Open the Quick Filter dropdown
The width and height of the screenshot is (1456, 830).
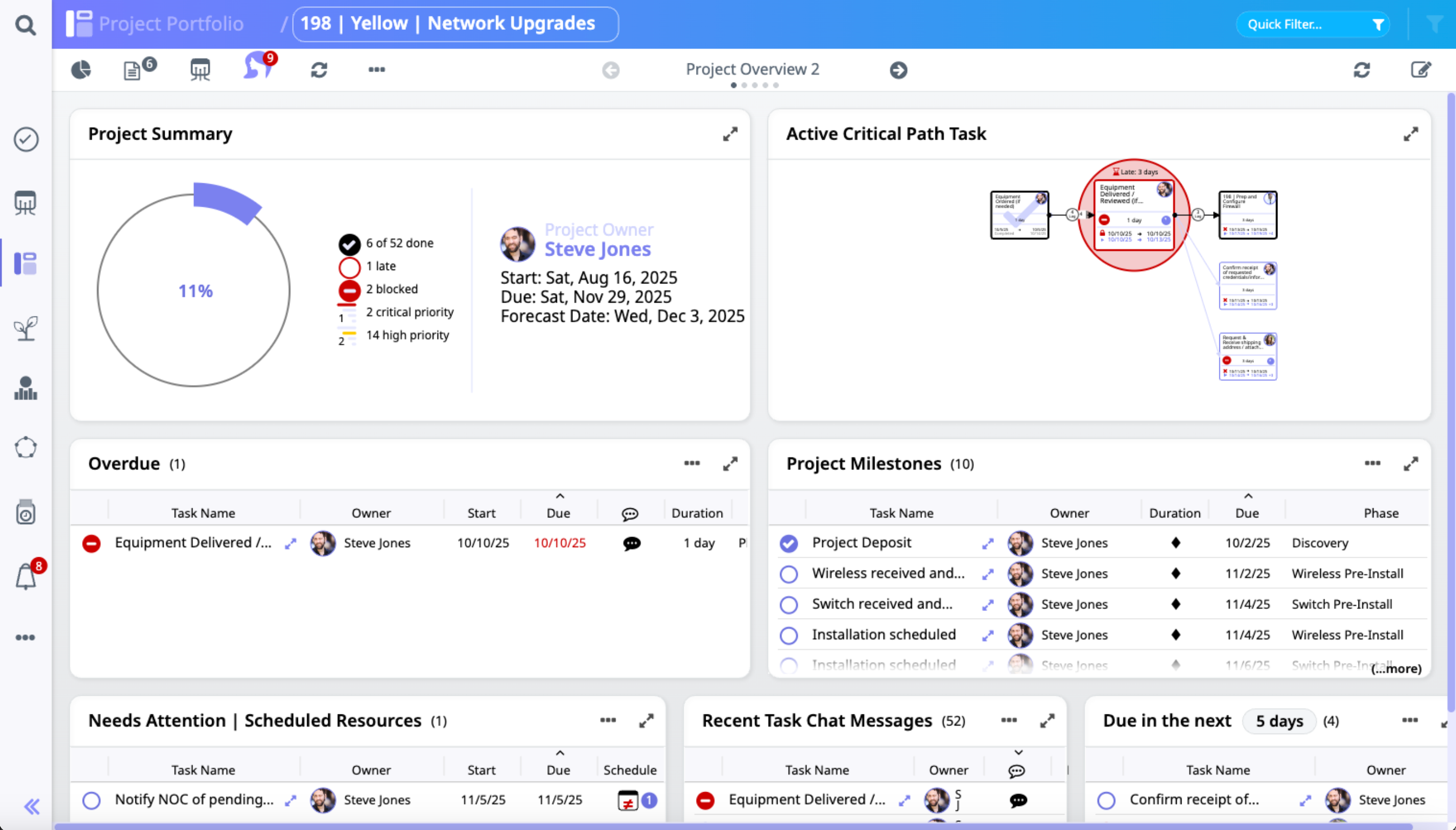click(1312, 25)
